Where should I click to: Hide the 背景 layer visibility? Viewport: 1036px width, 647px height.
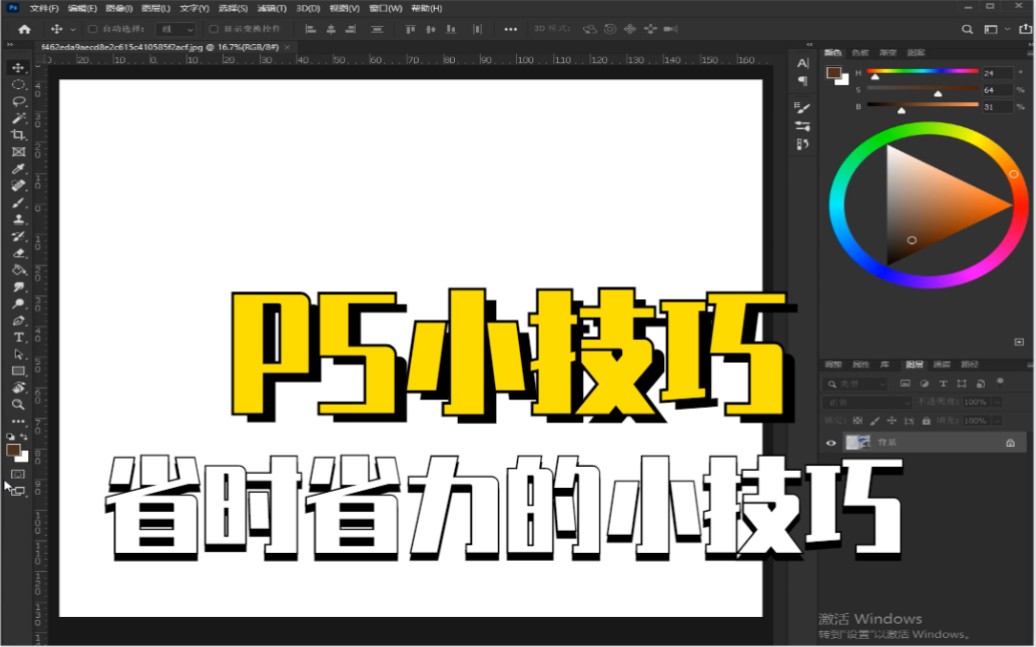830,443
